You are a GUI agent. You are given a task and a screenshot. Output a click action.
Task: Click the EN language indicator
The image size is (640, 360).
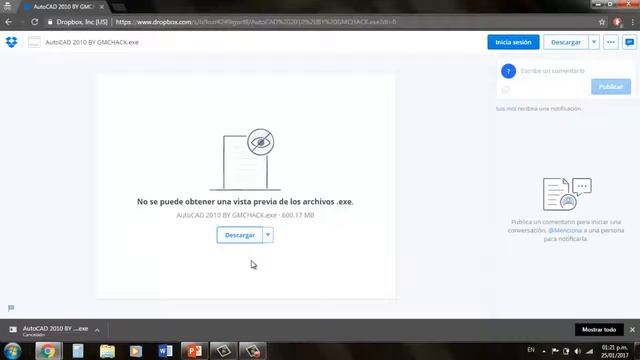coord(531,350)
